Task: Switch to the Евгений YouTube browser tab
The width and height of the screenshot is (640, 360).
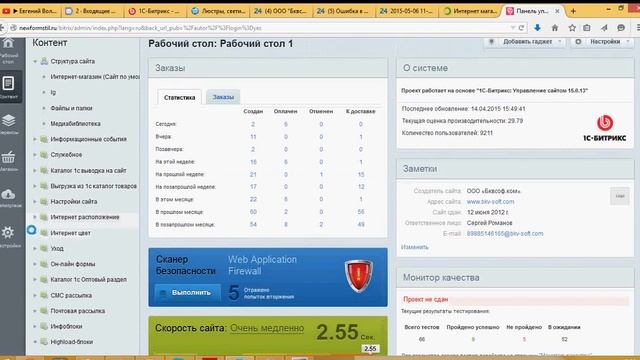Action: (29, 11)
